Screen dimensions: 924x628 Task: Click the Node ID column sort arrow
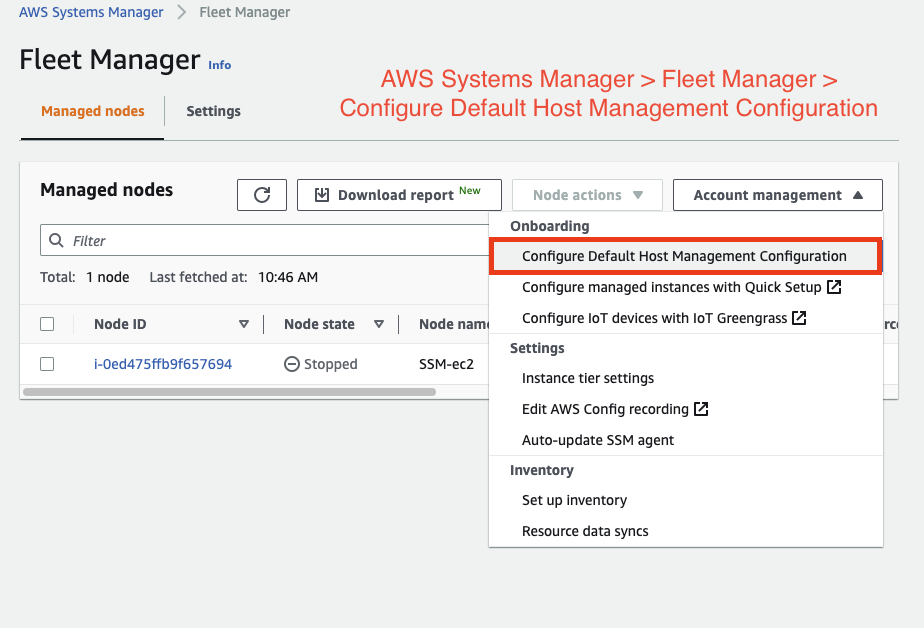(244, 324)
